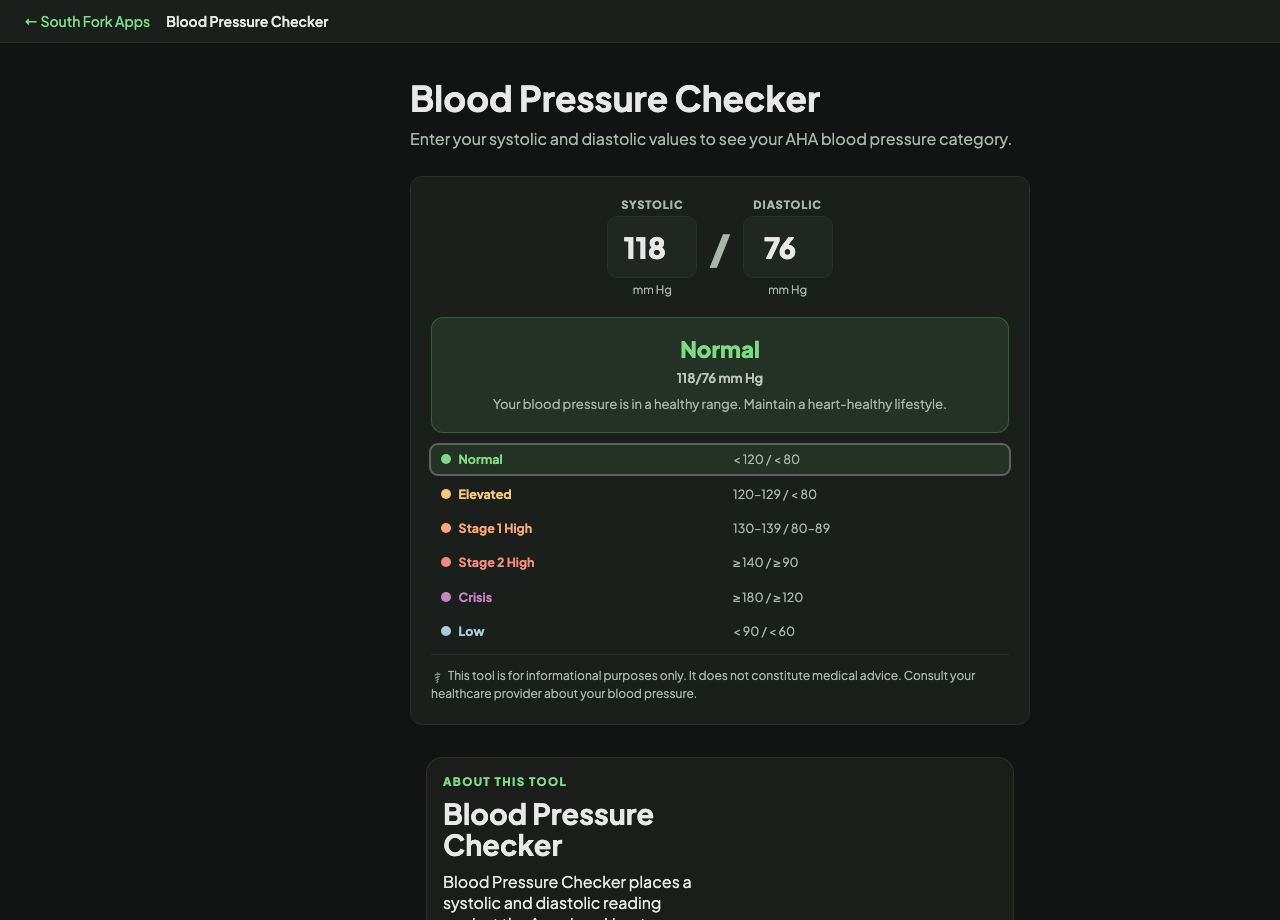
Task: Click the "SYSTOLIC" label
Action: pos(652,205)
